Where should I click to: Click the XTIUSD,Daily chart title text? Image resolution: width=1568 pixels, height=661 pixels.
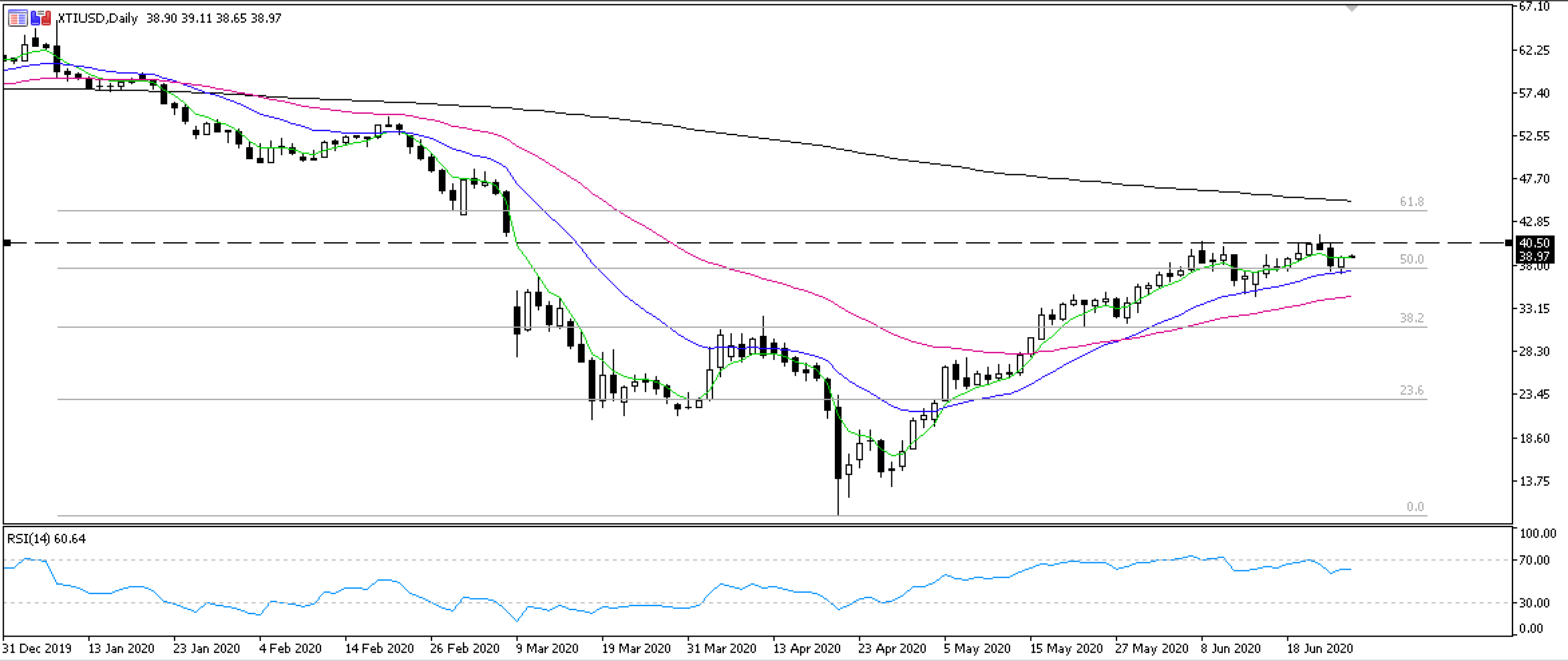click(x=98, y=19)
